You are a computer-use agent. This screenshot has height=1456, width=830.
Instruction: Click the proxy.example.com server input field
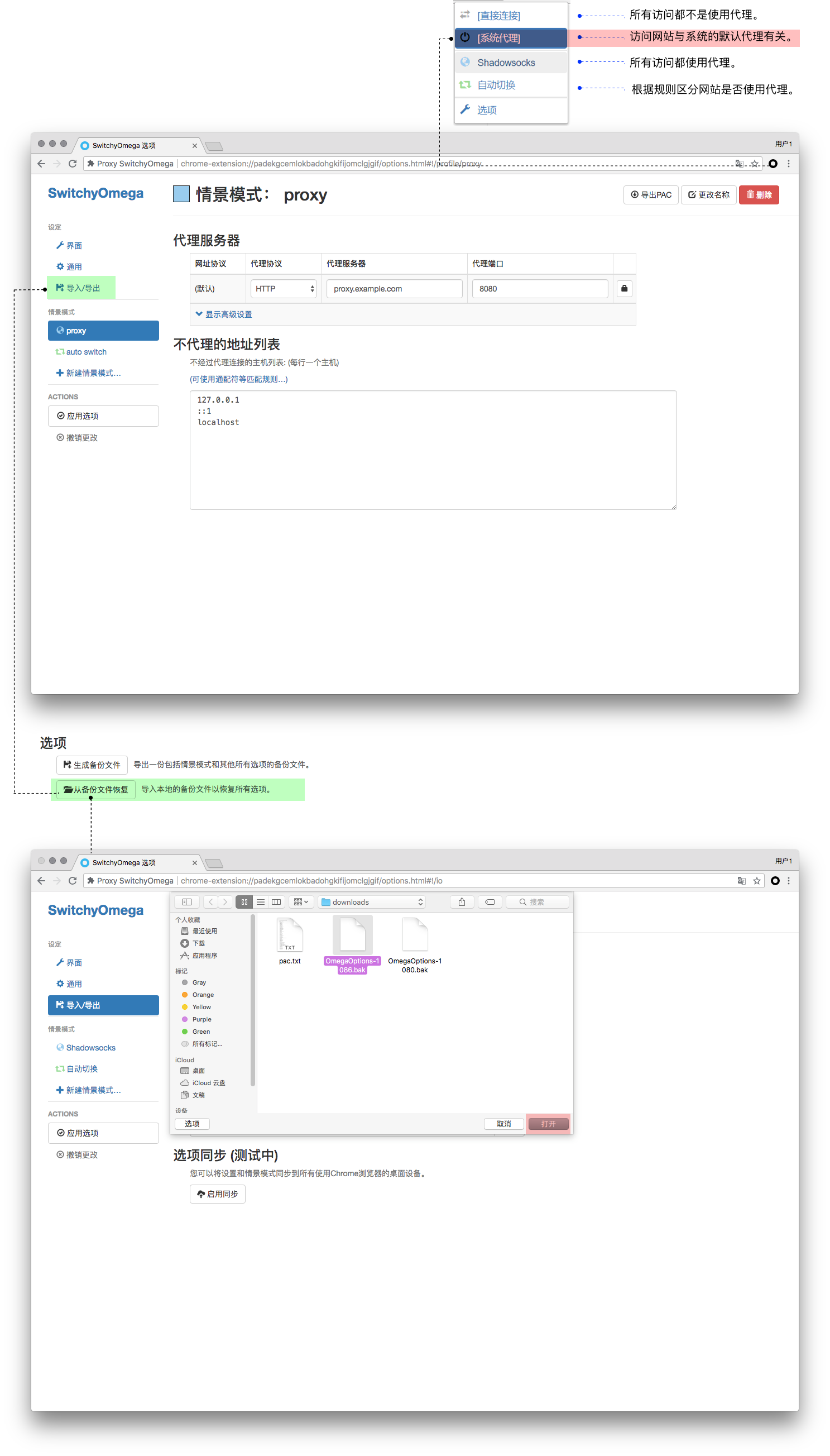(394, 289)
